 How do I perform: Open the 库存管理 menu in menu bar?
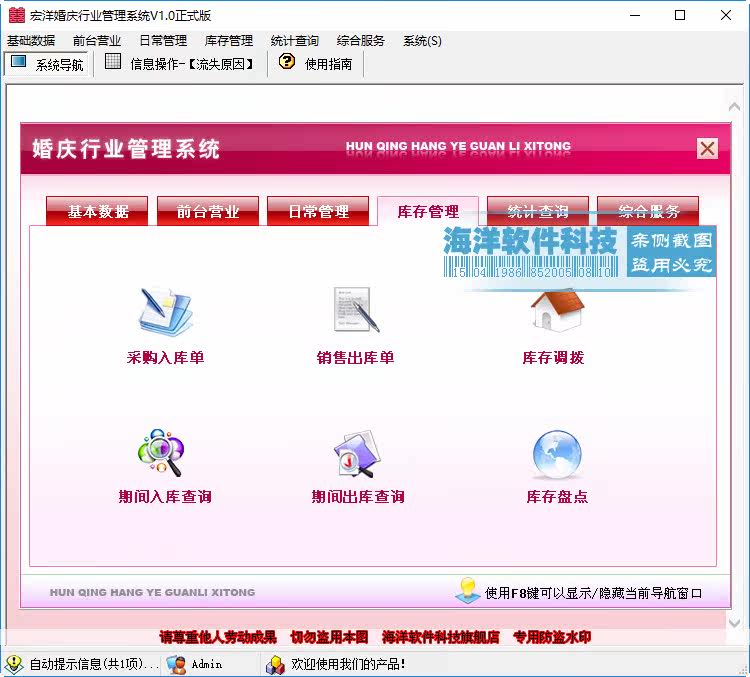click(229, 41)
